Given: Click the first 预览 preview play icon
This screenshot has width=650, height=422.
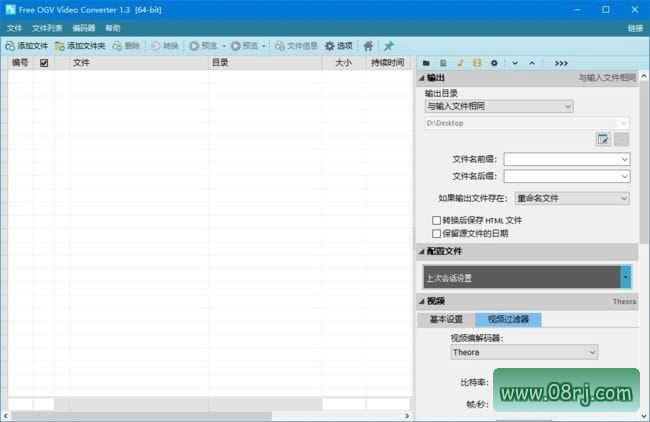Looking at the screenshot, I should click(194, 46).
